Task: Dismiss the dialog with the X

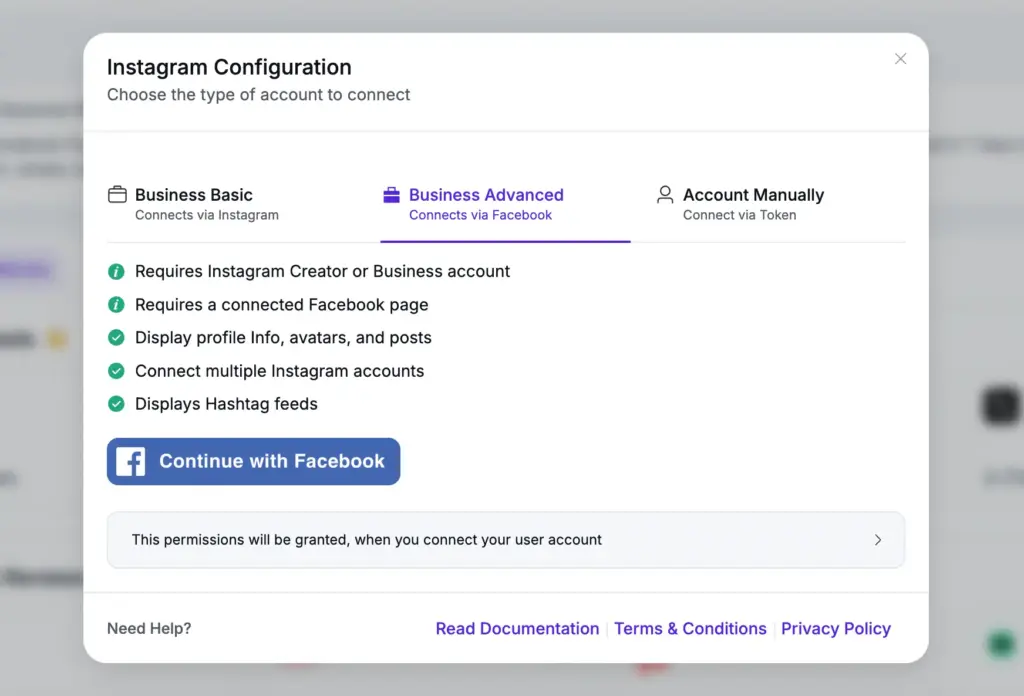Action: point(900,59)
